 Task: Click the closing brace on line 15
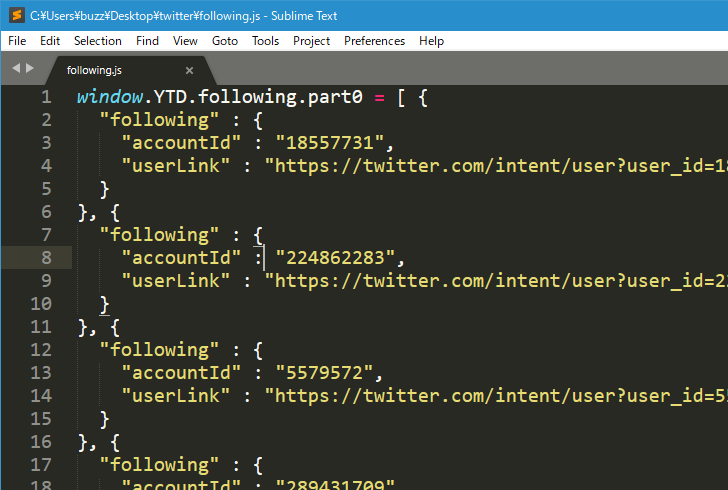point(104,419)
